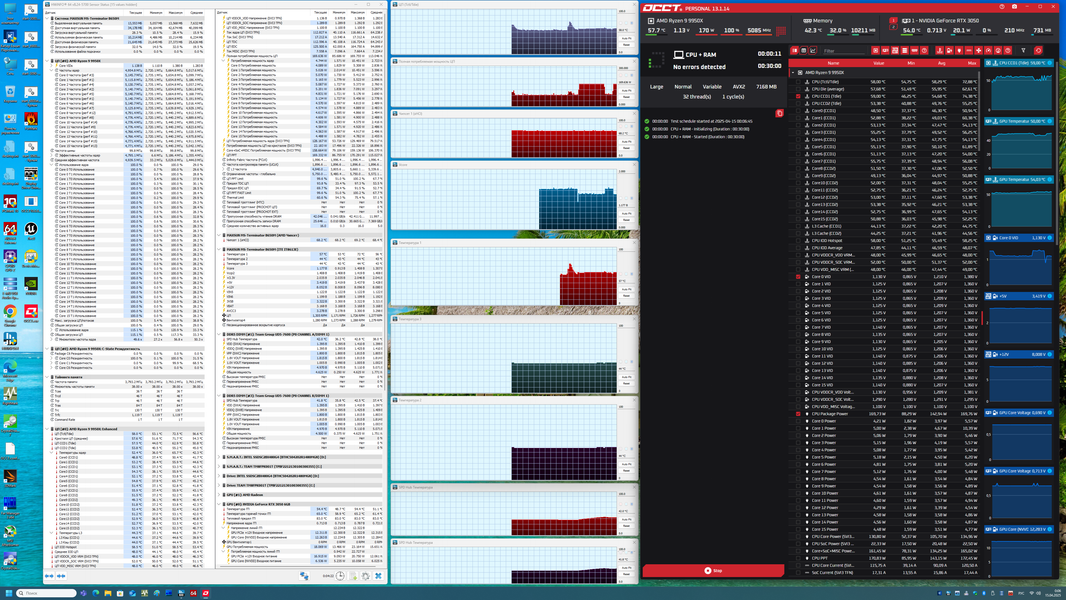Filter OCCT sensors by CPU chip icon
1066x600 pixels.
tap(876, 50)
